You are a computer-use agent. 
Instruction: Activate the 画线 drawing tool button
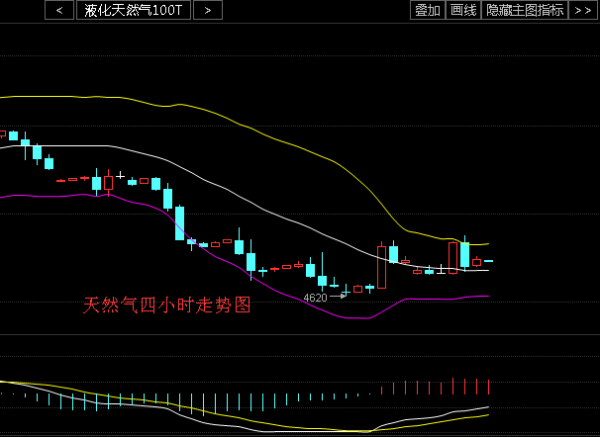pos(463,10)
